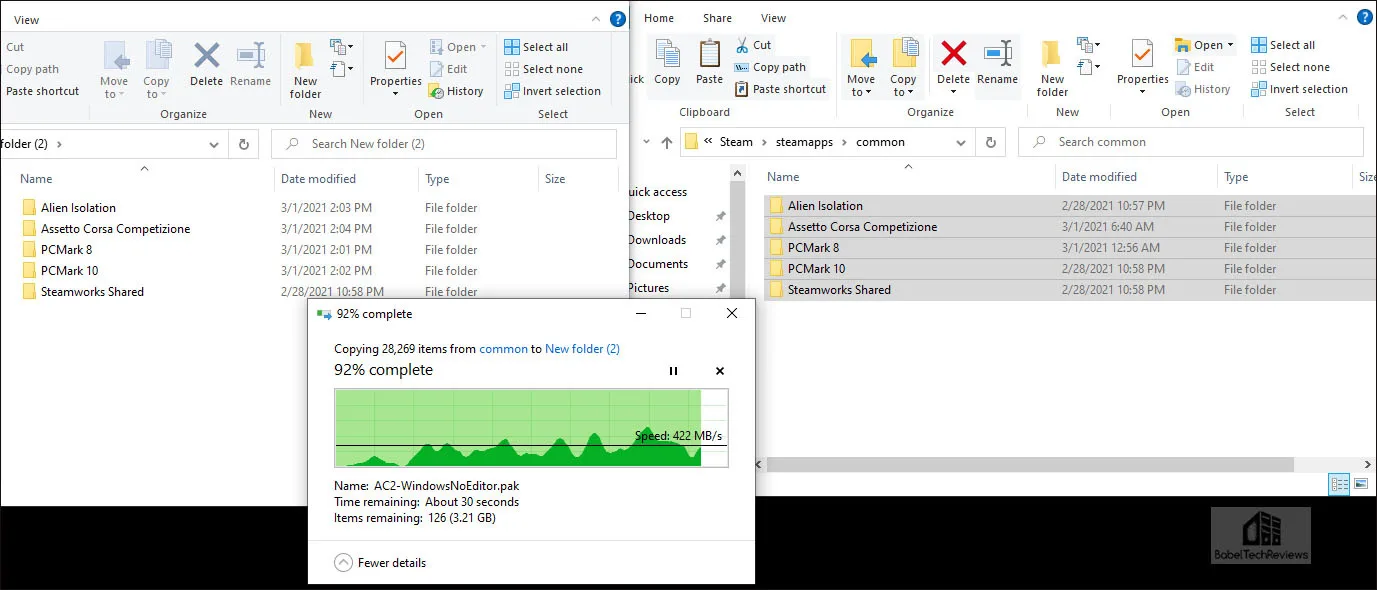Create New folder in left window
The image size is (1377, 590).
point(305,68)
